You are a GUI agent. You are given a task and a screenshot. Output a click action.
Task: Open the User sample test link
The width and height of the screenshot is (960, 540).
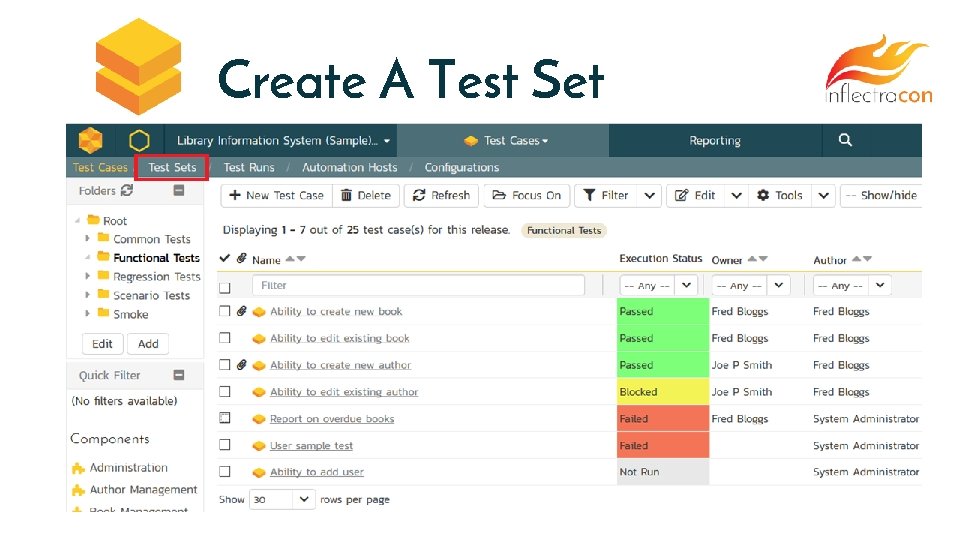tap(311, 445)
